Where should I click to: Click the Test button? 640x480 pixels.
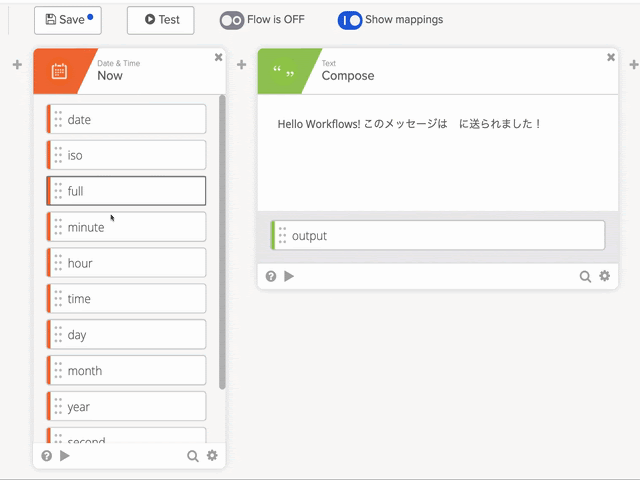[x=161, y=20]
